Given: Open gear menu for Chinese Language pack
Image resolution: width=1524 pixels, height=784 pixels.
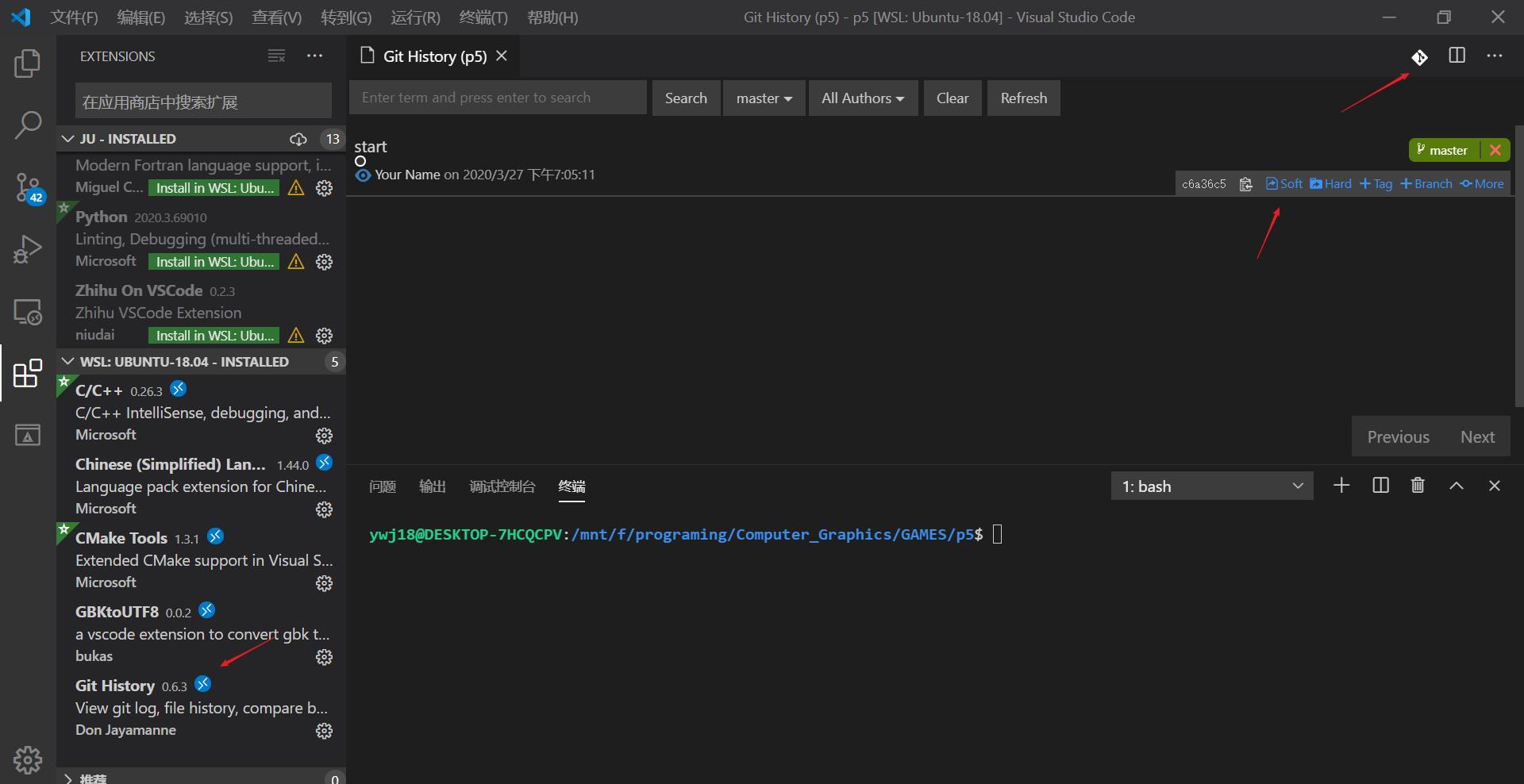Looking at the screenshot, I should click(324, 509).
